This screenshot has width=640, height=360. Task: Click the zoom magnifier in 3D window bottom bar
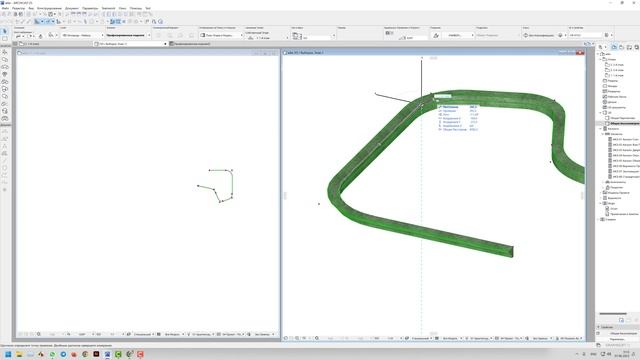click(317, 338)
